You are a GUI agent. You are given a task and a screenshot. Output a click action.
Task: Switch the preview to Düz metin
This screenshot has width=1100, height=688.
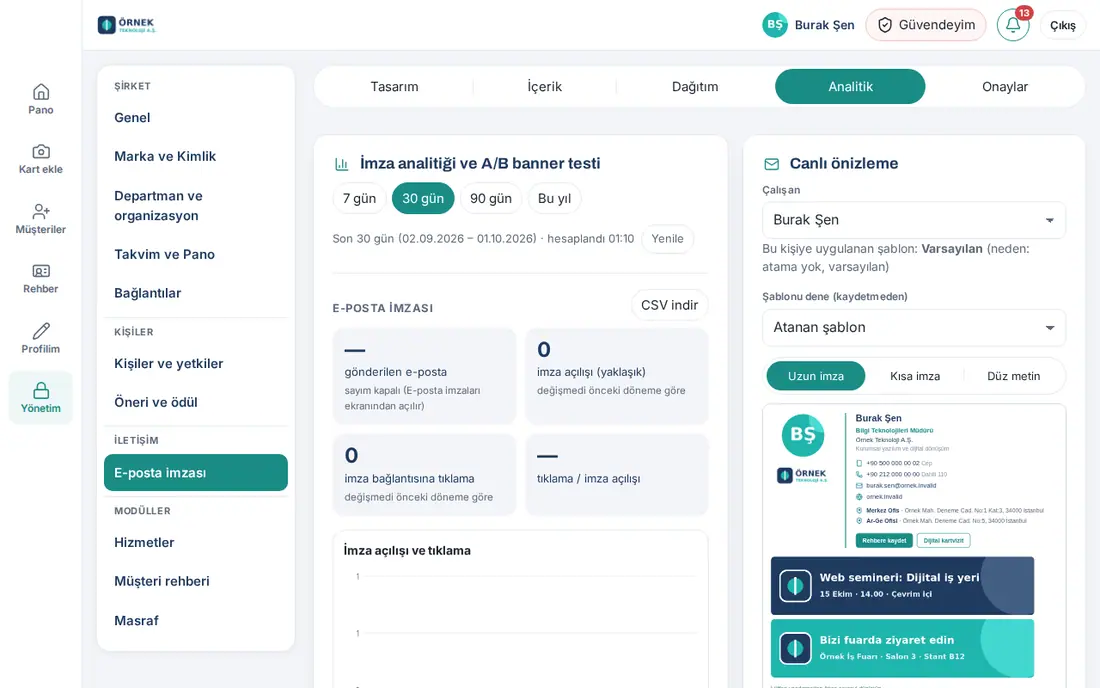click(x=1014, y=376)
